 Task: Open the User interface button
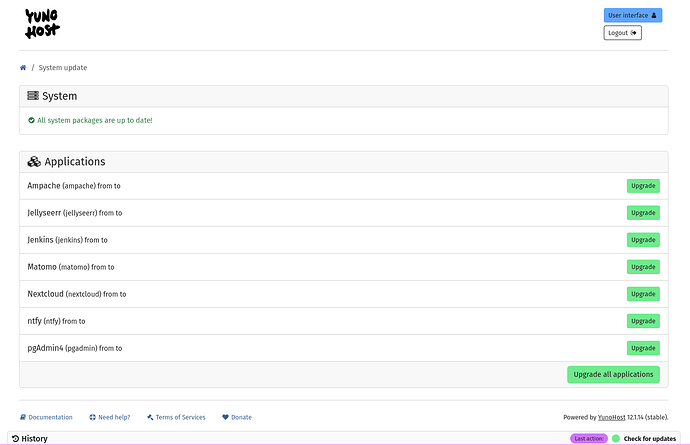632,15
